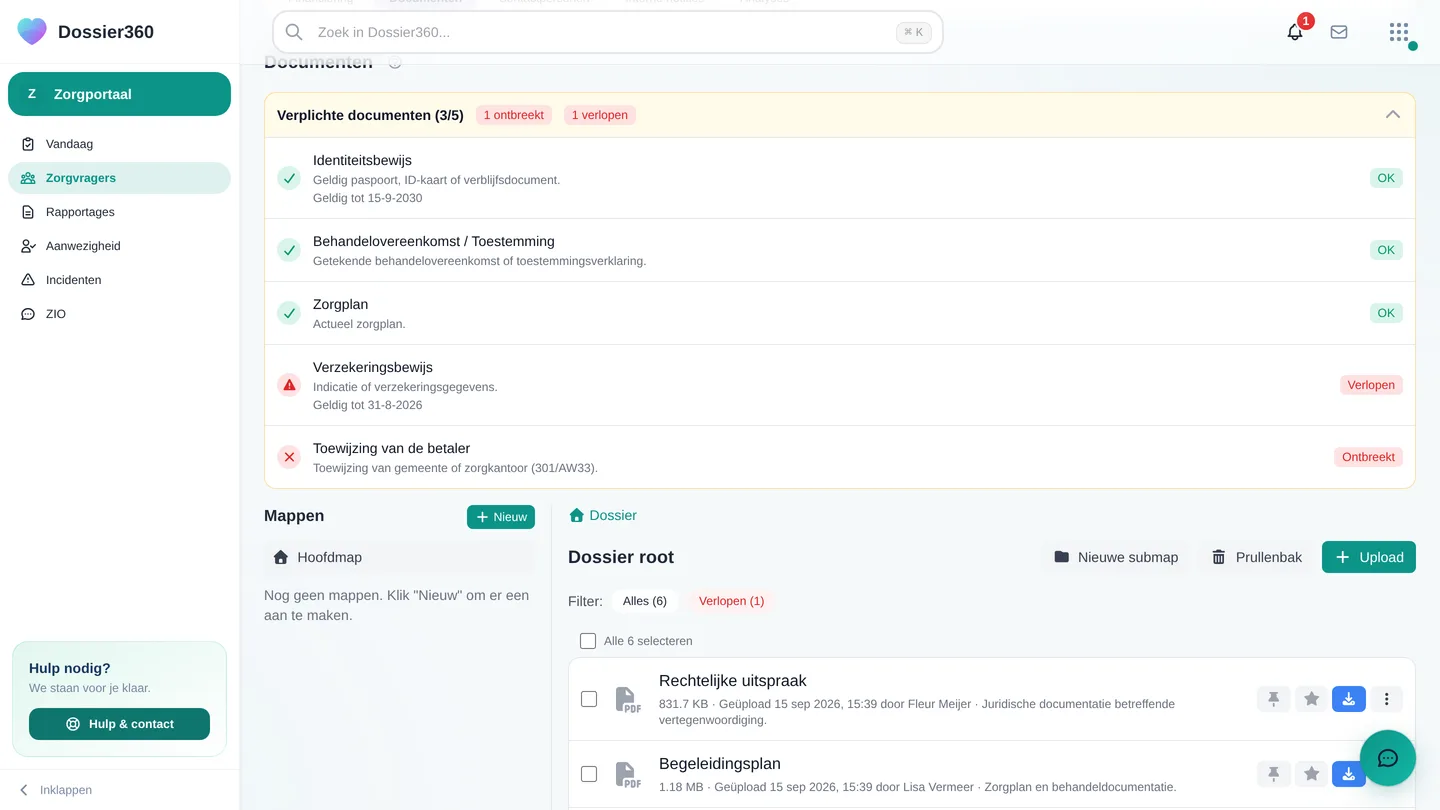Click the Rechtelijke uitspraak title
The width and height of the screenshot is (1440, 810).
click(x=733, y=681)
